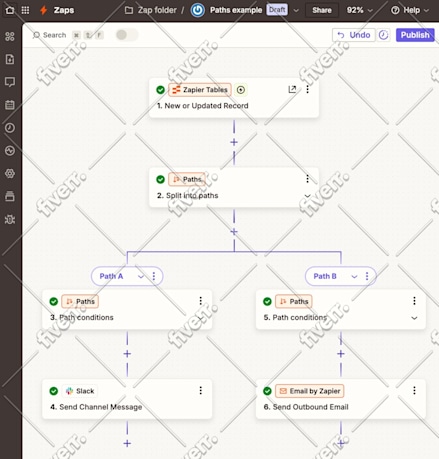This screenshot has width=439, height=459.
Task: Click the green checkmark on step 1
Action: coord(161,90)
